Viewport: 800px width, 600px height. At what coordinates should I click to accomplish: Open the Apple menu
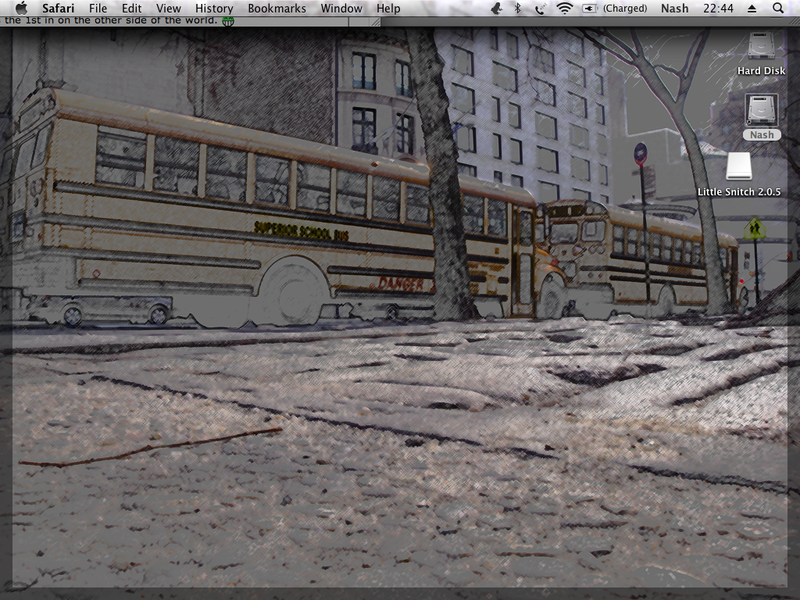(21, 8)
